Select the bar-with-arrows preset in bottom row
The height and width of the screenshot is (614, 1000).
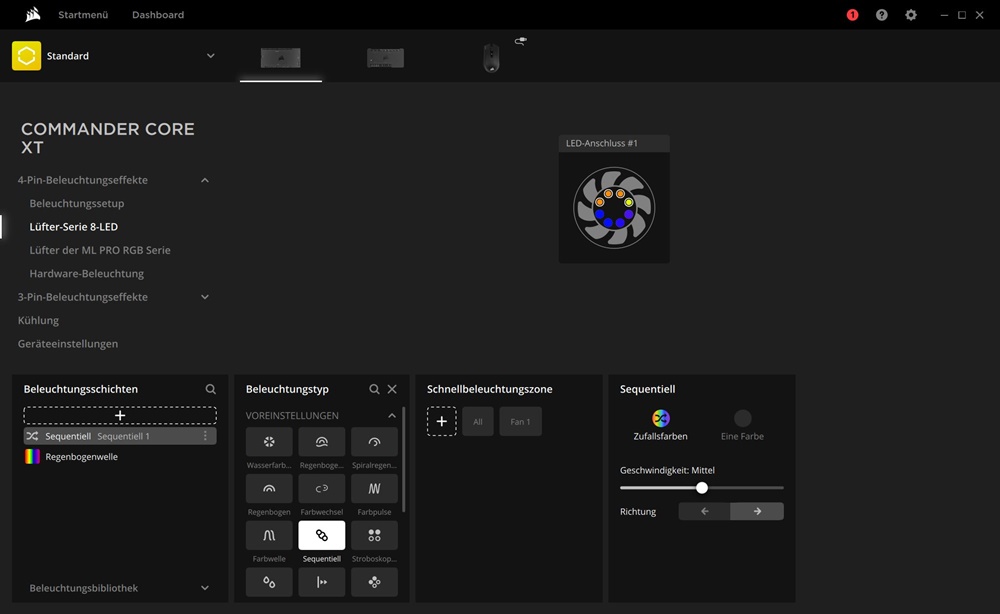pos(321,582)
